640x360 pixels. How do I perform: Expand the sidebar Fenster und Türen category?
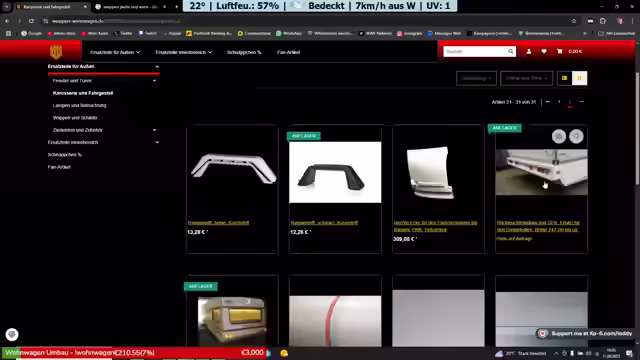click(x=154, y=81)
